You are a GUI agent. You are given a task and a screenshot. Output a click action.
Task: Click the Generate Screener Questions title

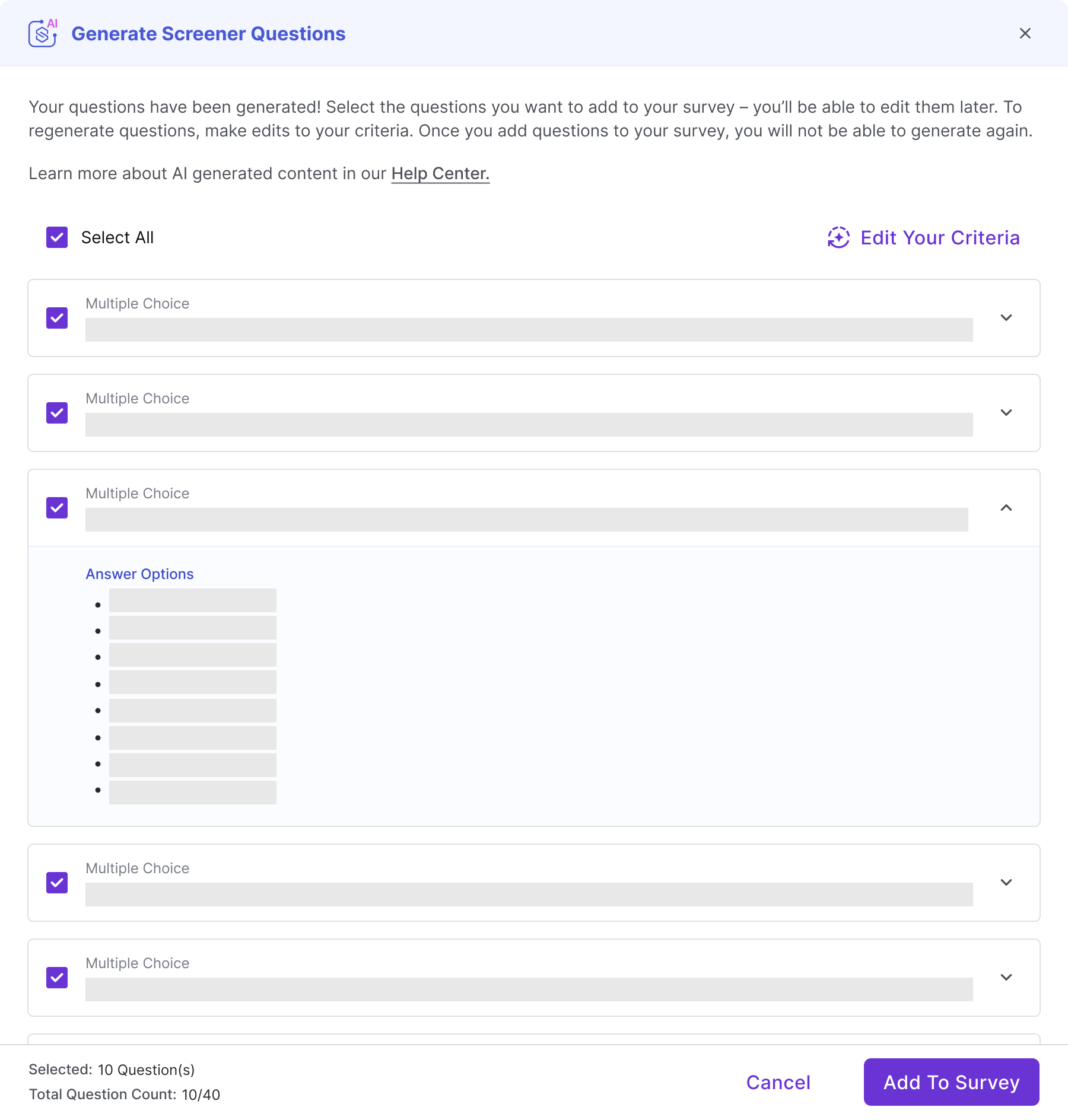pos(208,34)
